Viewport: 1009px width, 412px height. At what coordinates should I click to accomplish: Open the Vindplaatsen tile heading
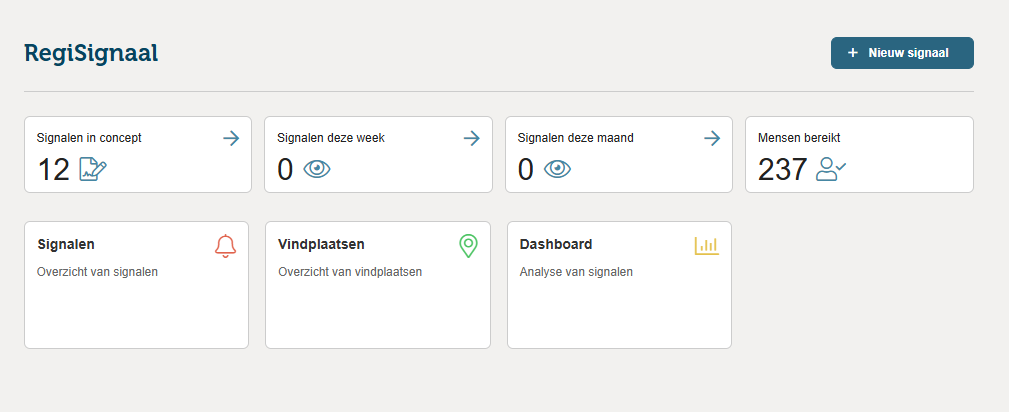(x=321, y=244)
